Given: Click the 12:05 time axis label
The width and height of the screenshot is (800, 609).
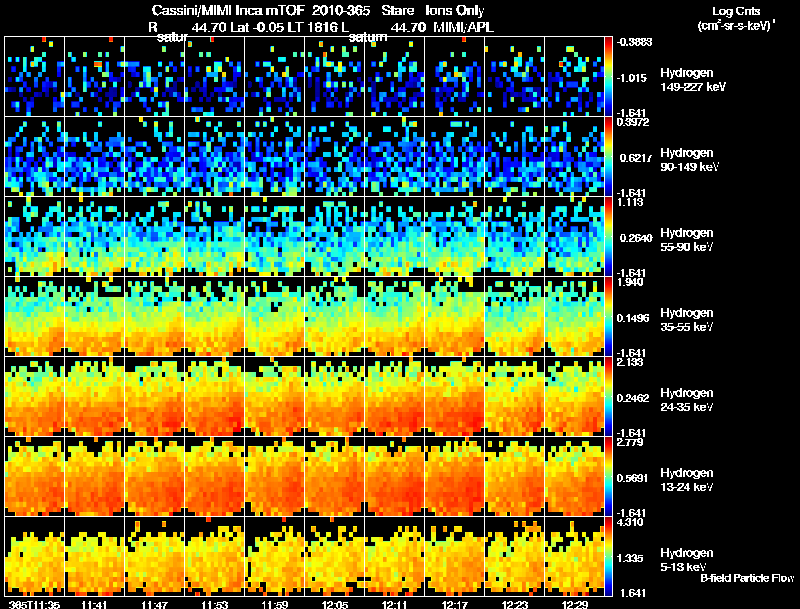Looking at the screenshot, I should pos(335,604).
